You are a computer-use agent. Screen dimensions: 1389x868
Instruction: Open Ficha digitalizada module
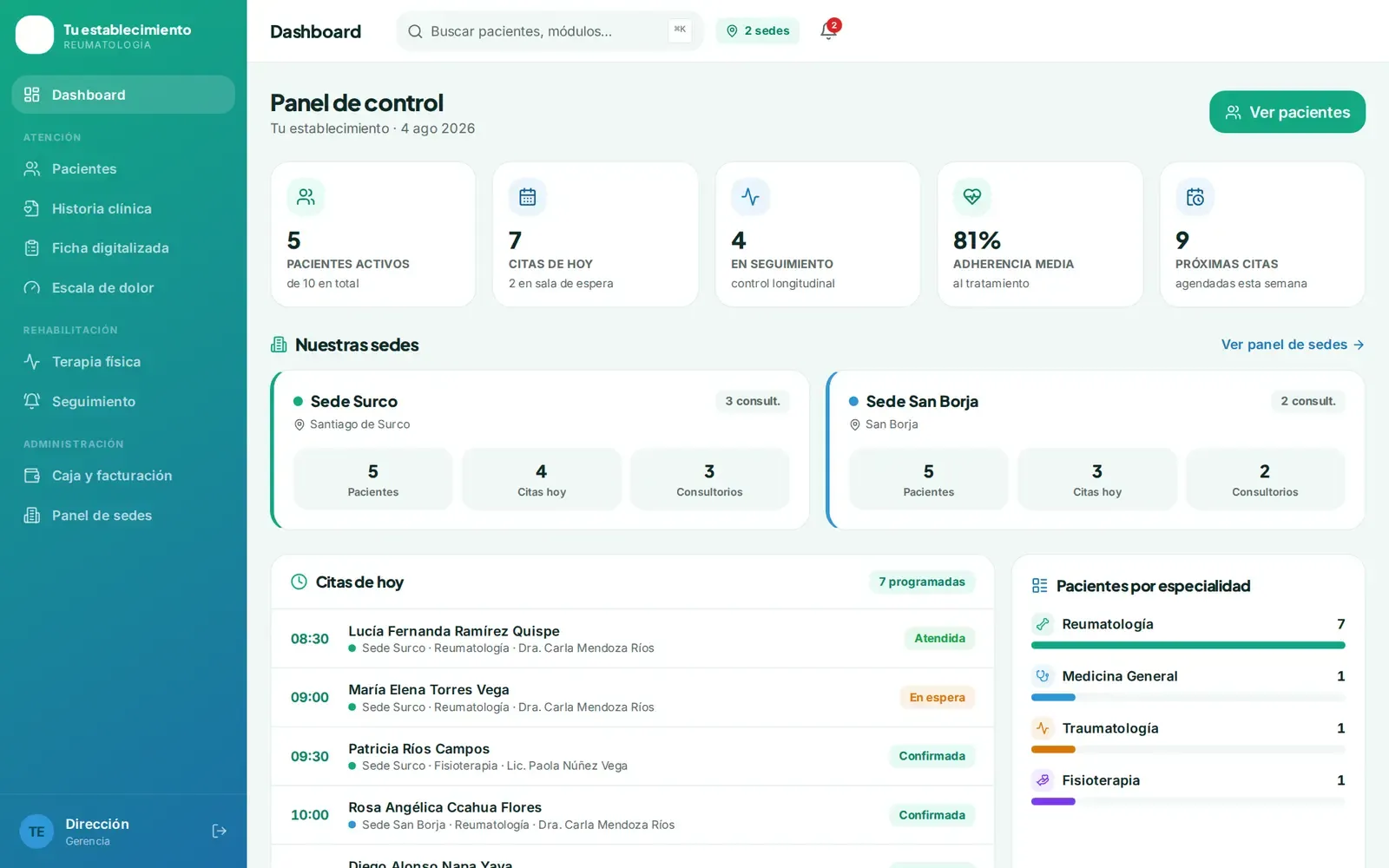point(123,248)
